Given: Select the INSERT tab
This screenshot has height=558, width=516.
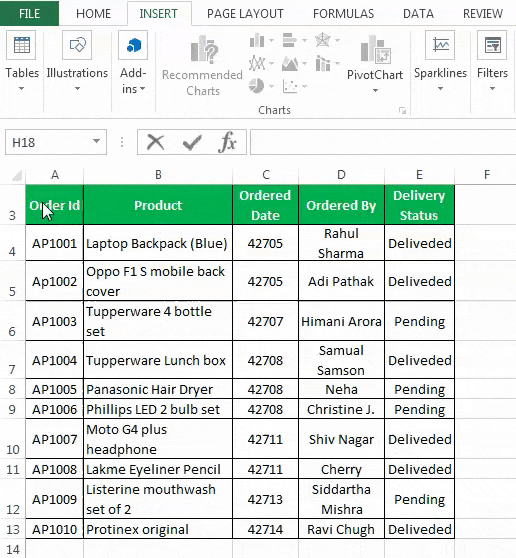Looking at the screenshot, I should point(159,14).
